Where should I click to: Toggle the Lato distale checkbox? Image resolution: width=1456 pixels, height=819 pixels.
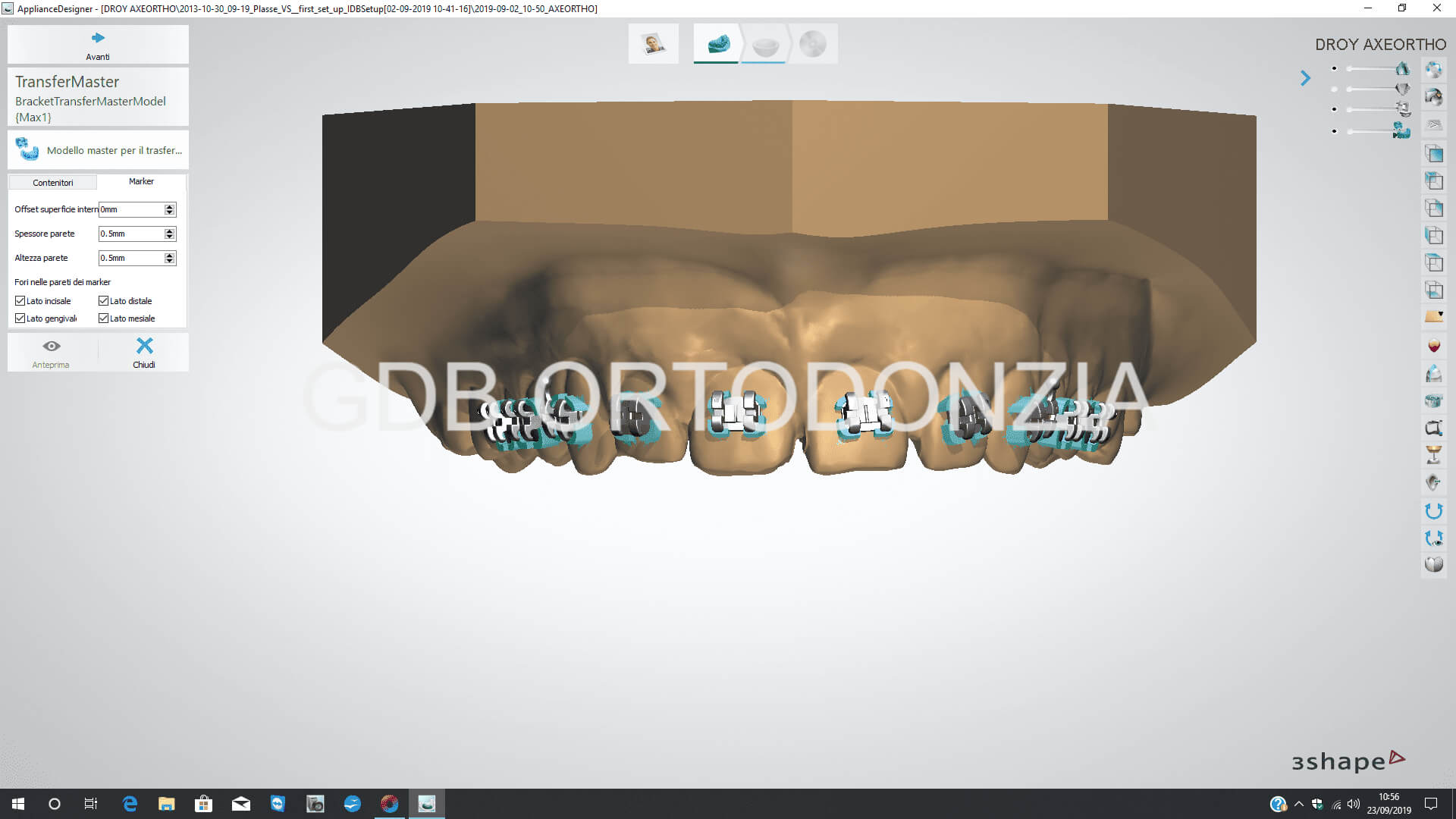point(104,301)
